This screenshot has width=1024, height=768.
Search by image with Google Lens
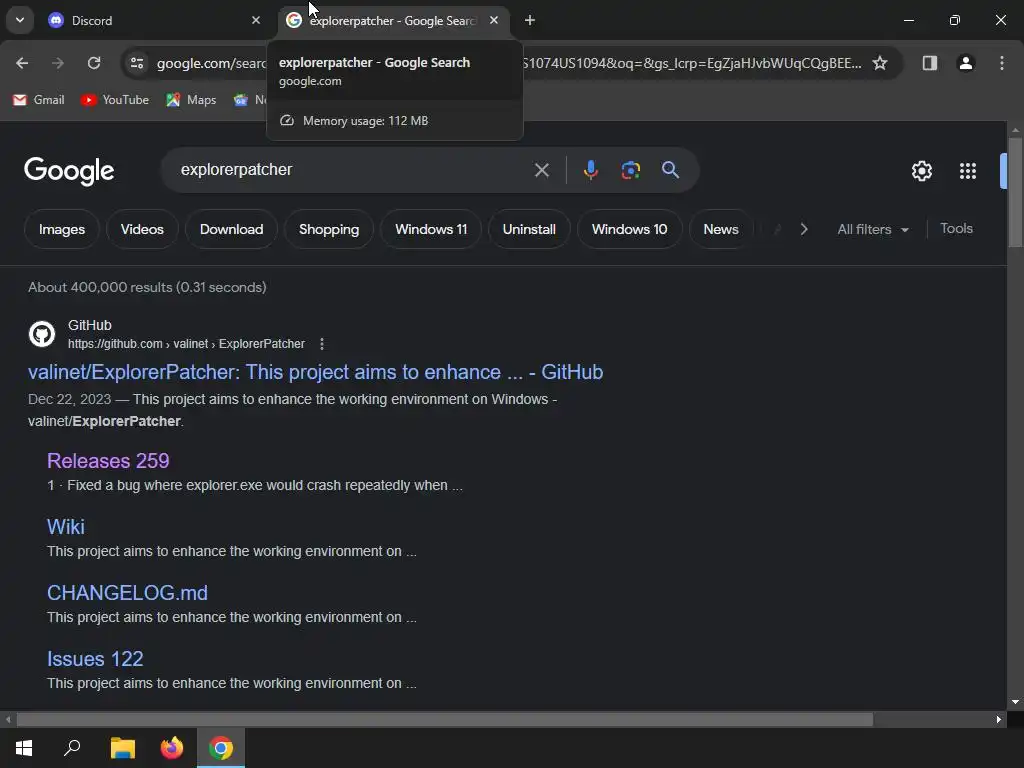[x=630, y=170]
